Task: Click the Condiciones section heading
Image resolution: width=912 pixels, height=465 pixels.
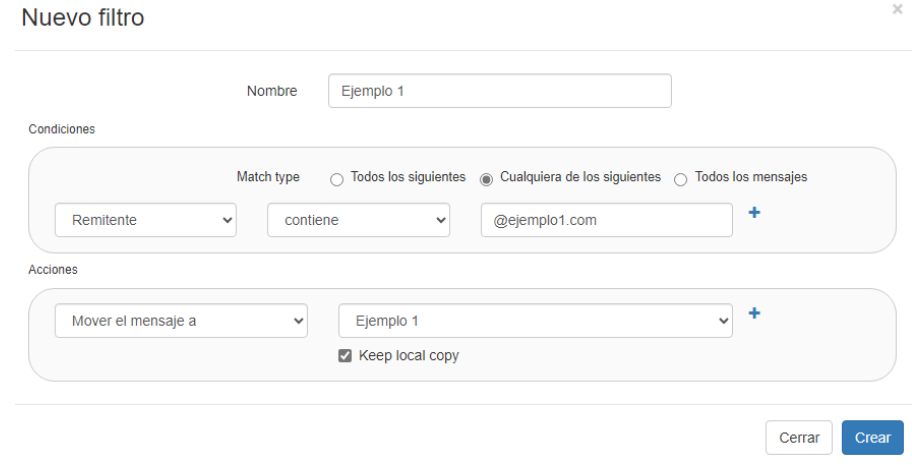Action: (62, 129)
